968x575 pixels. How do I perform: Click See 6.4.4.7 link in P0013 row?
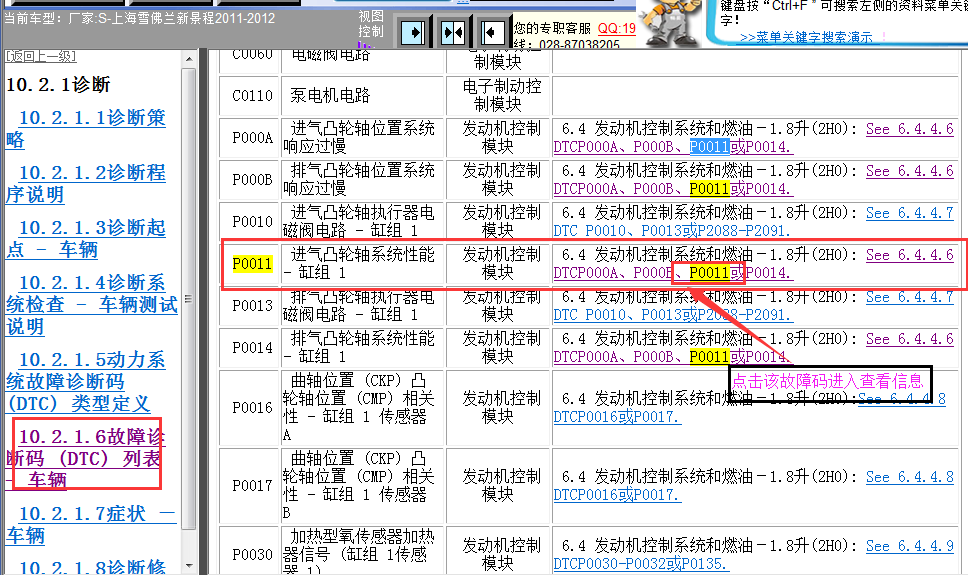tap(909, 297)
